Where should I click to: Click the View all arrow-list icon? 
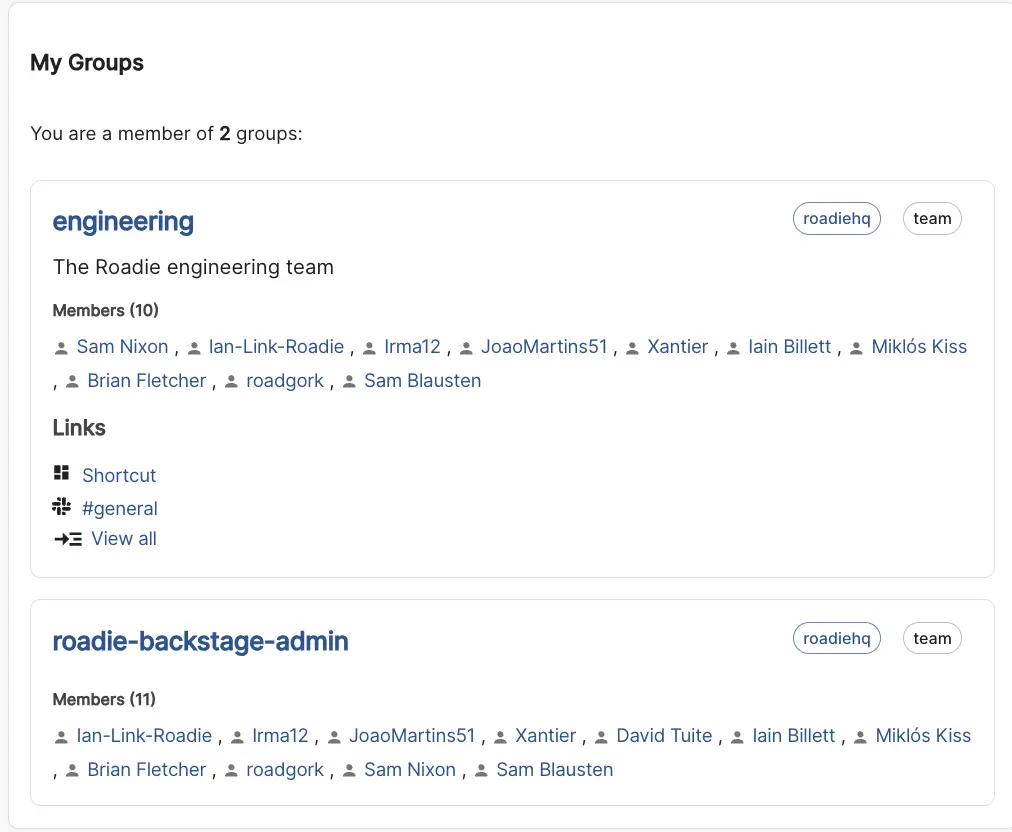tap(67, 539)
